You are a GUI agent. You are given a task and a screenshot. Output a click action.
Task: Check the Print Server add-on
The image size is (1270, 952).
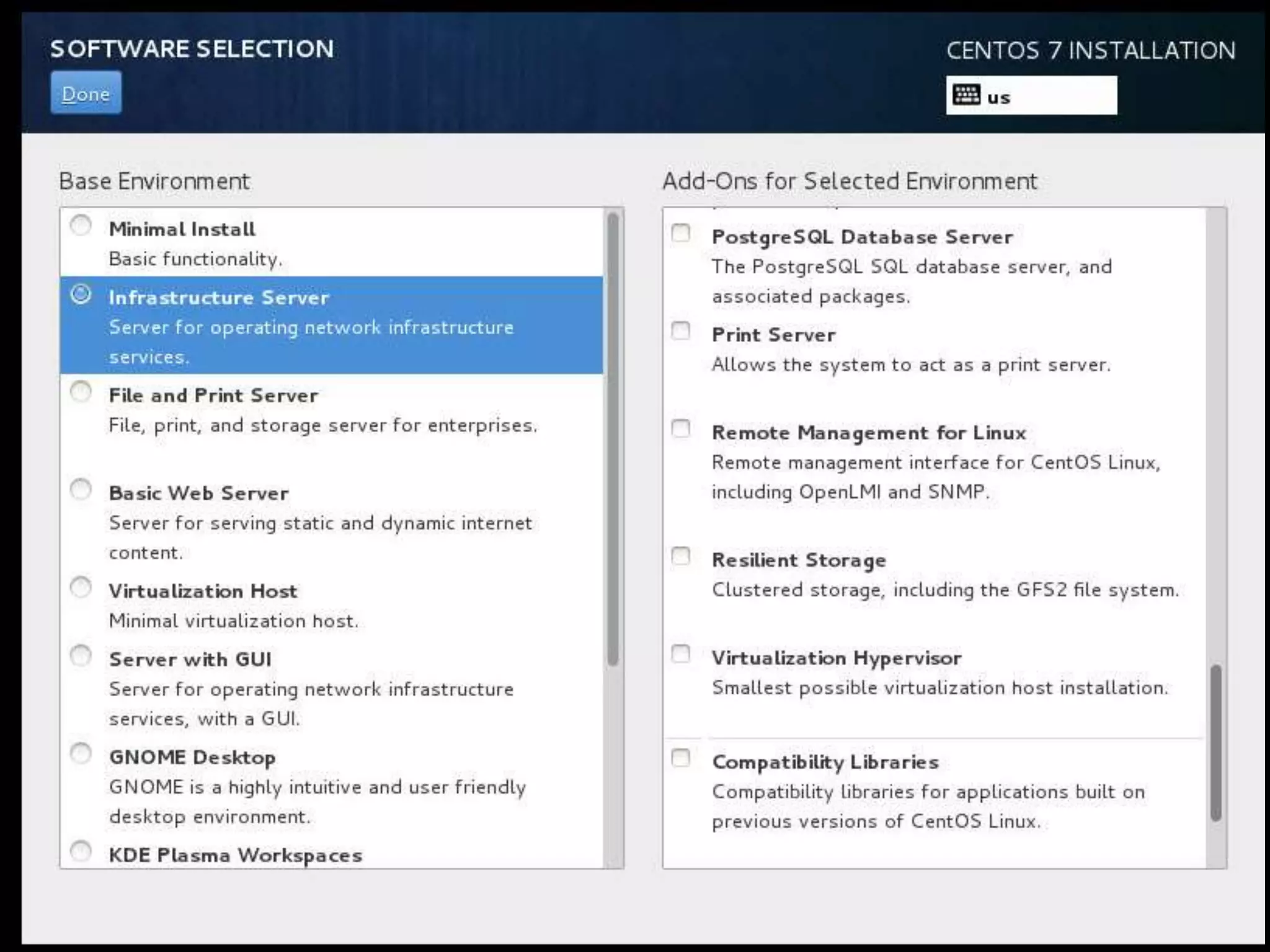pos(681,331)
